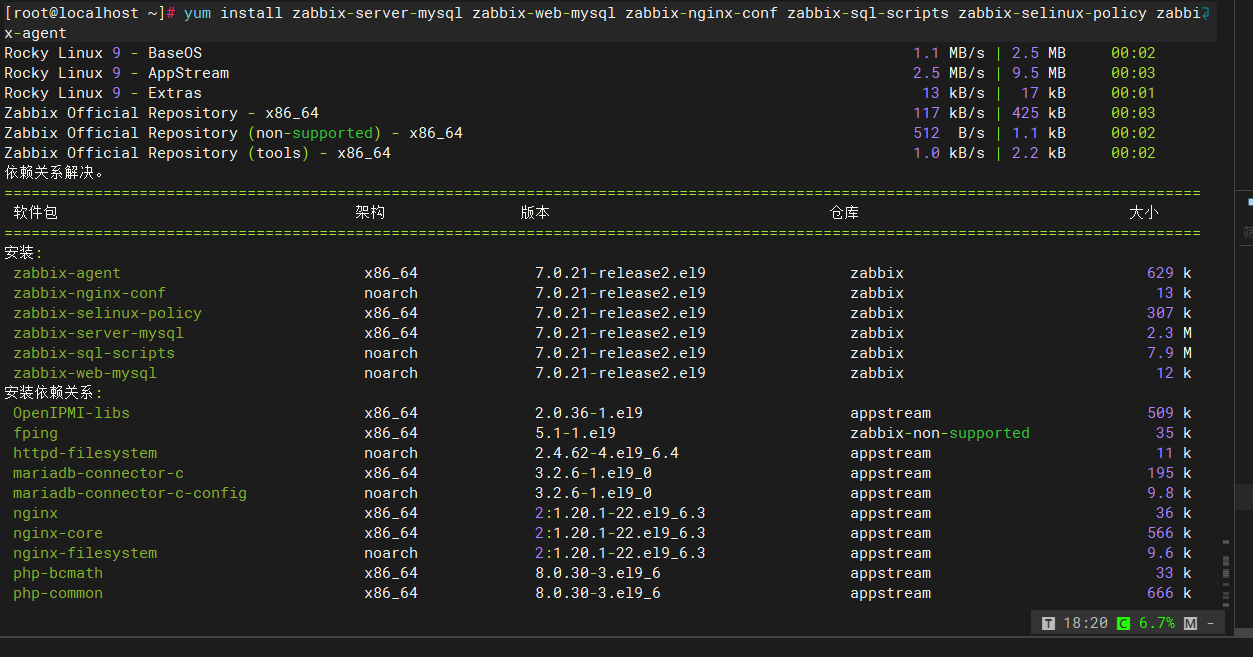Image resolution: width=1253 pixels, height=657 pixels.
Task: Select the fping dependency name
Action: coord(35,433)
